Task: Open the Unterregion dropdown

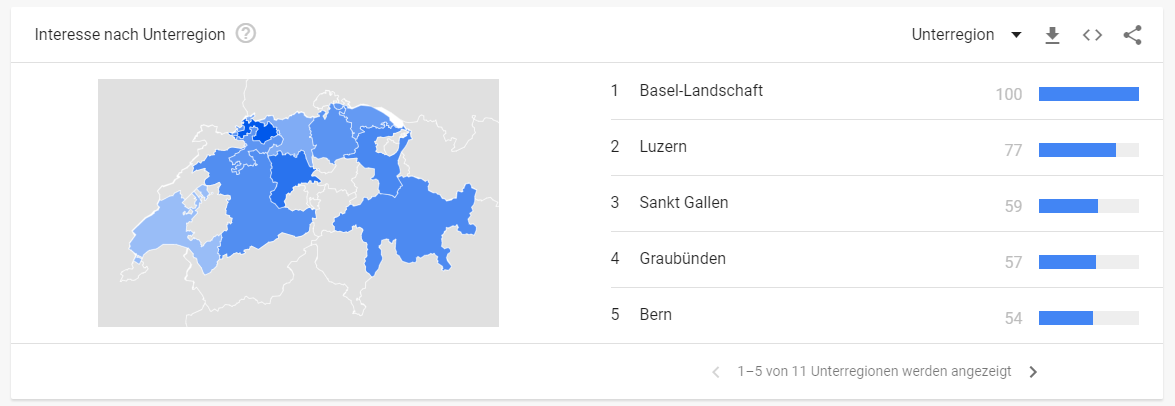Action: (967, 35)
